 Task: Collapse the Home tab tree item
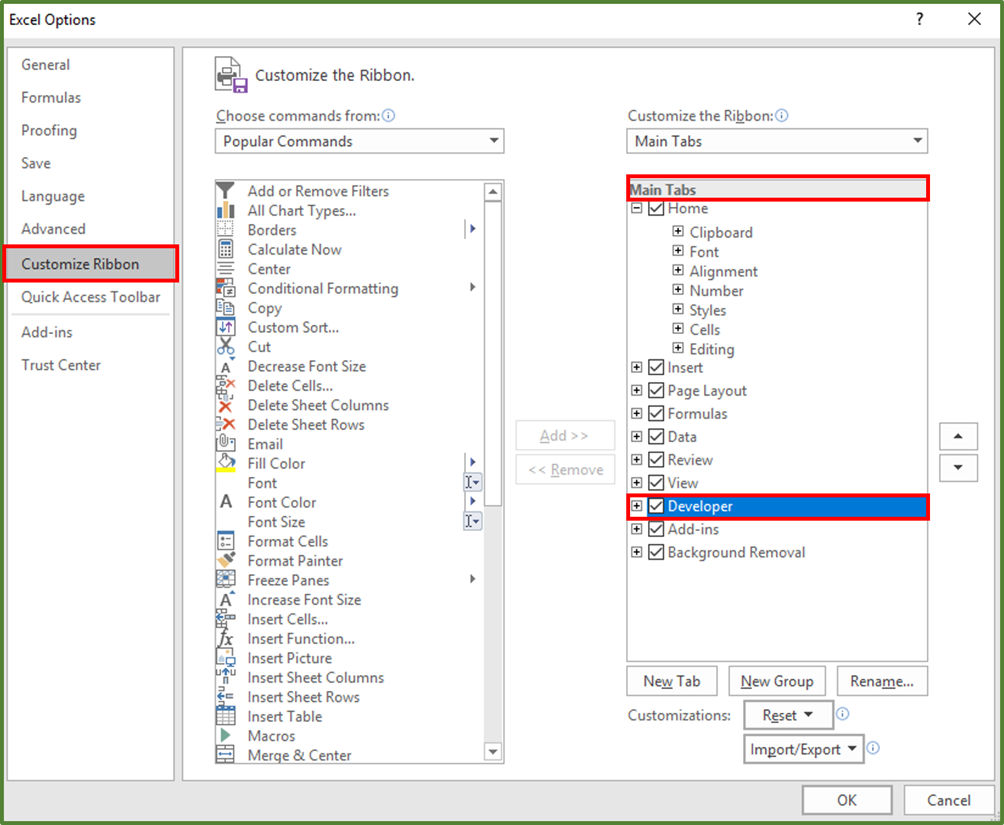click(637, 209)
